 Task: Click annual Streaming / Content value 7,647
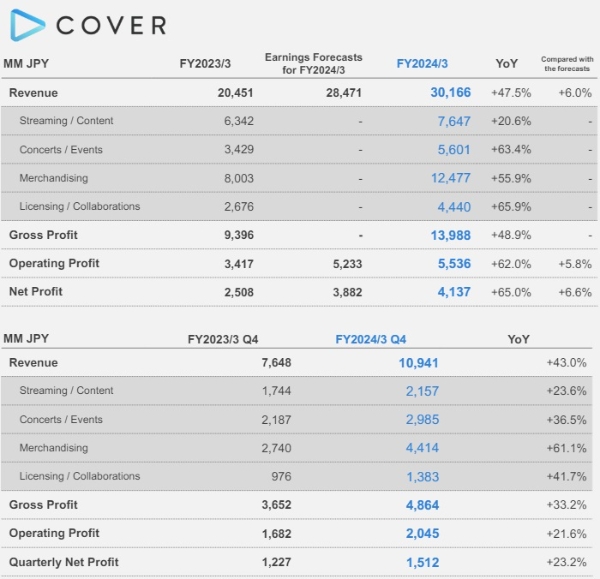[454, 121]
